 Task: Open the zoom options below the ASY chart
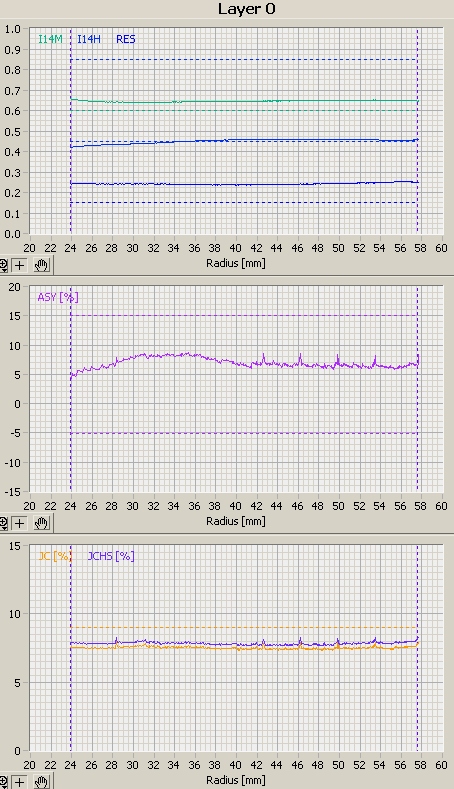[4, 523]
